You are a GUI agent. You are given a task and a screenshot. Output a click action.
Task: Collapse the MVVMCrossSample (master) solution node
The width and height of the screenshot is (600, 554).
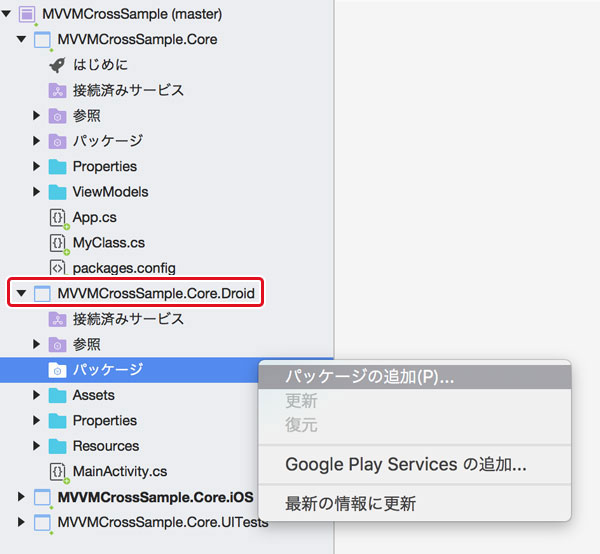click(7, 14)
